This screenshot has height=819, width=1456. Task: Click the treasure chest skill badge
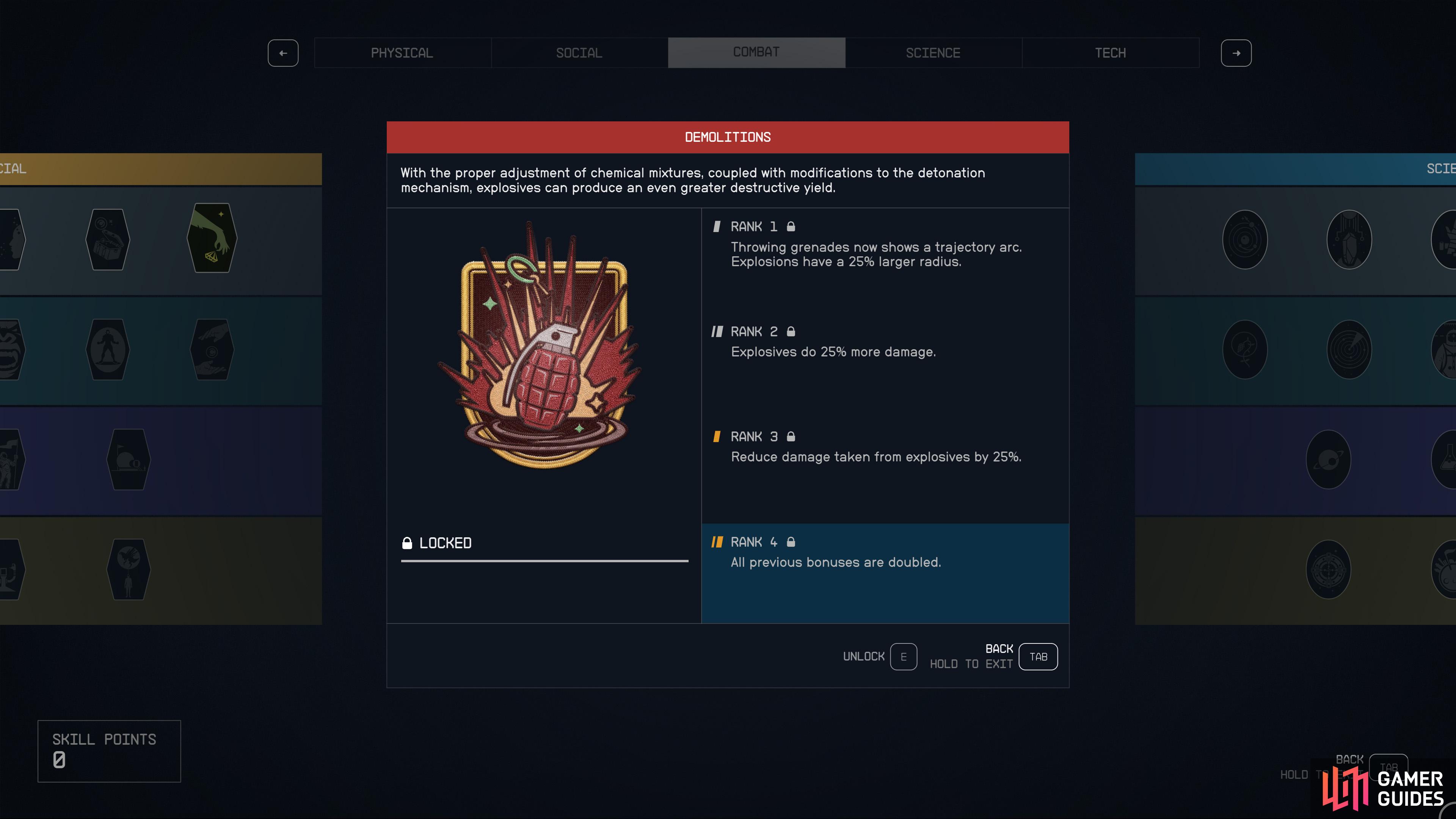tap(107, 239)
